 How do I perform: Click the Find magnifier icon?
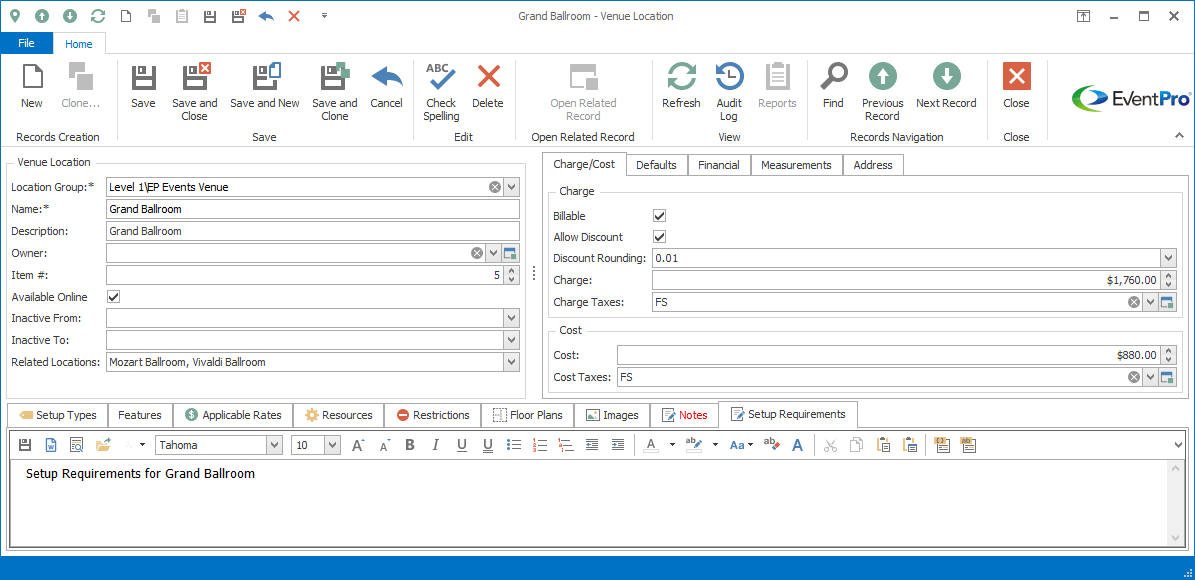click(x=833, y=78)
